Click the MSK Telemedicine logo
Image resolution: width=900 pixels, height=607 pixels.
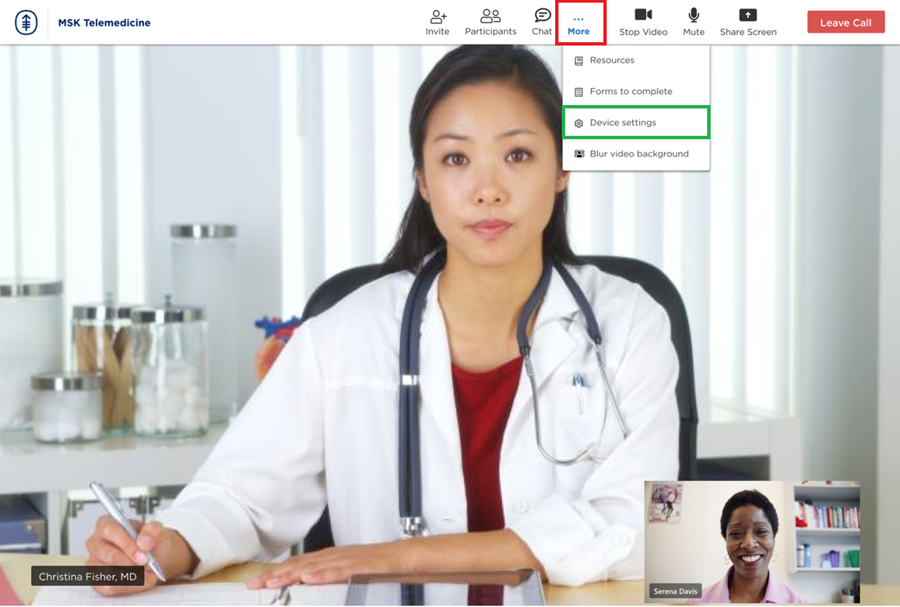click(x=26, y=22)
